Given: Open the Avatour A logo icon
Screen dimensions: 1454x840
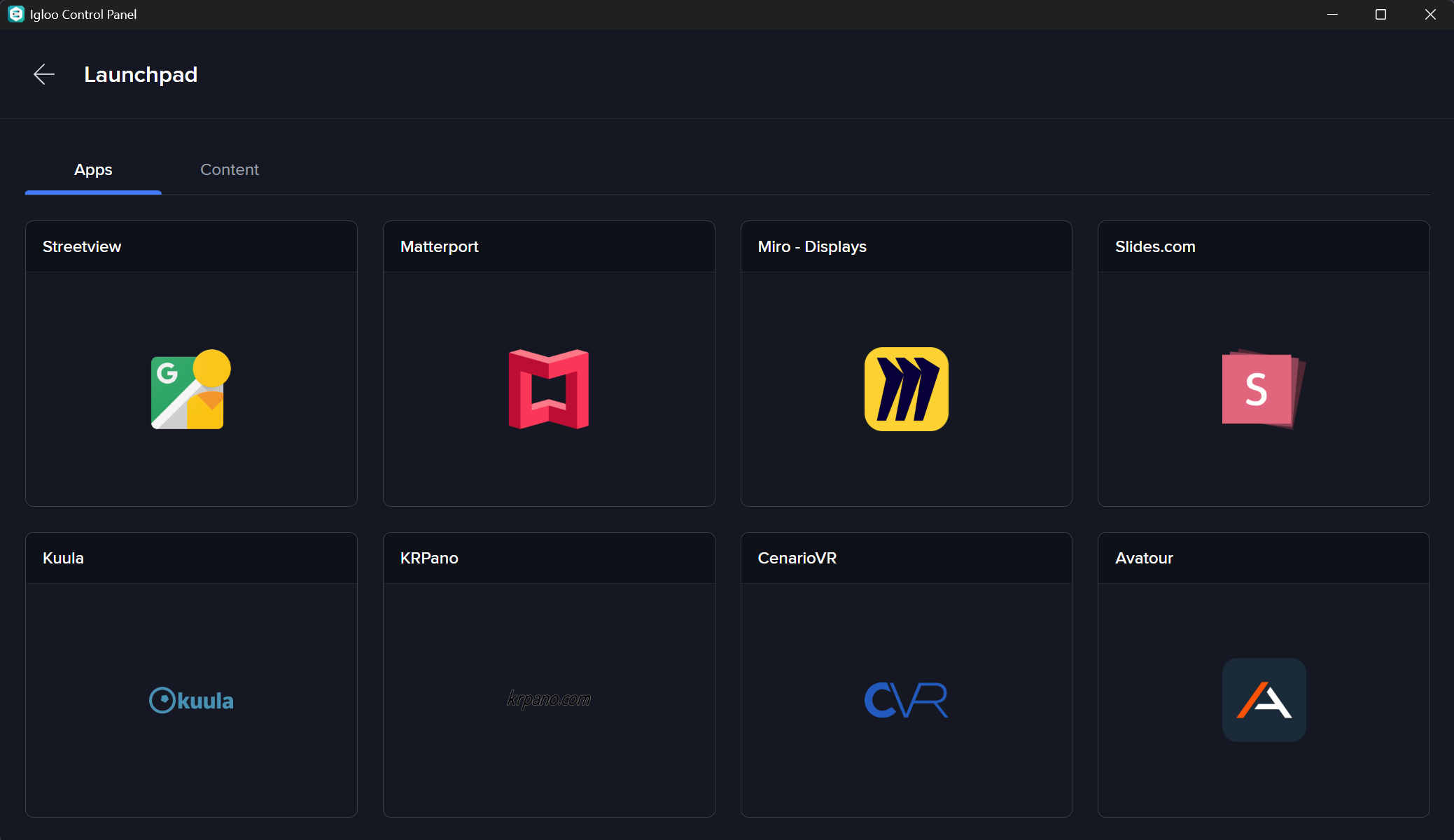Looking at the screenshot, I should tap(1264, 699).
